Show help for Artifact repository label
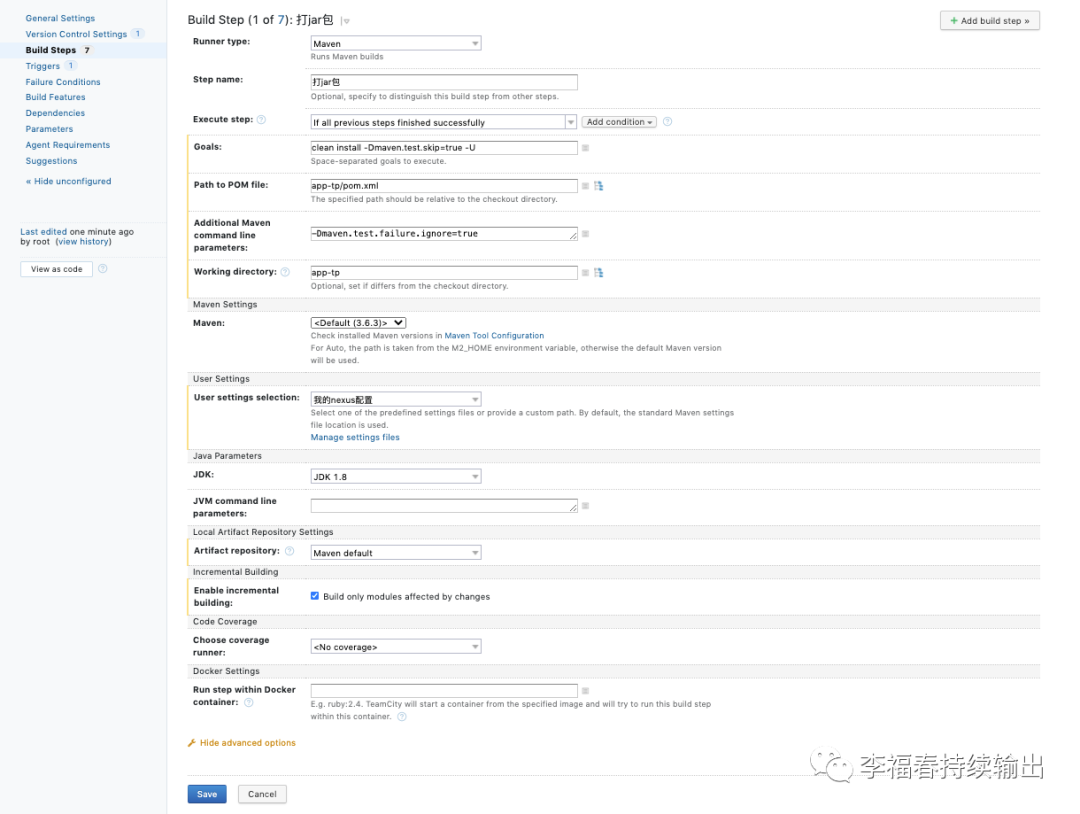The width and height of the screenshot is (1080, 814). 289,551
